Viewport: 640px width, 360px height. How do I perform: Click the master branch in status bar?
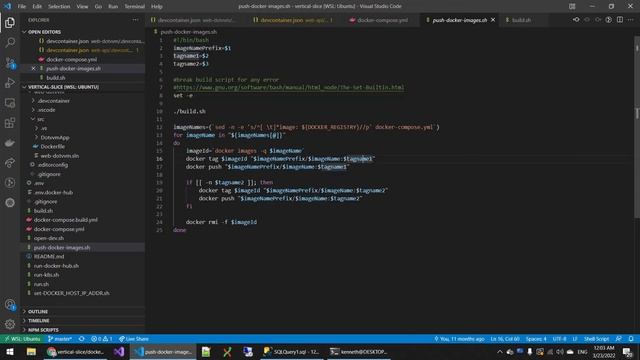pyautogui.click(x=60, y=339)
